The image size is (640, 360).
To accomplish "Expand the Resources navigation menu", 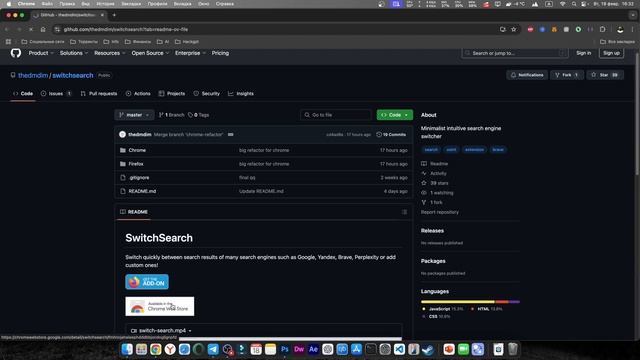I will point(109,53).
